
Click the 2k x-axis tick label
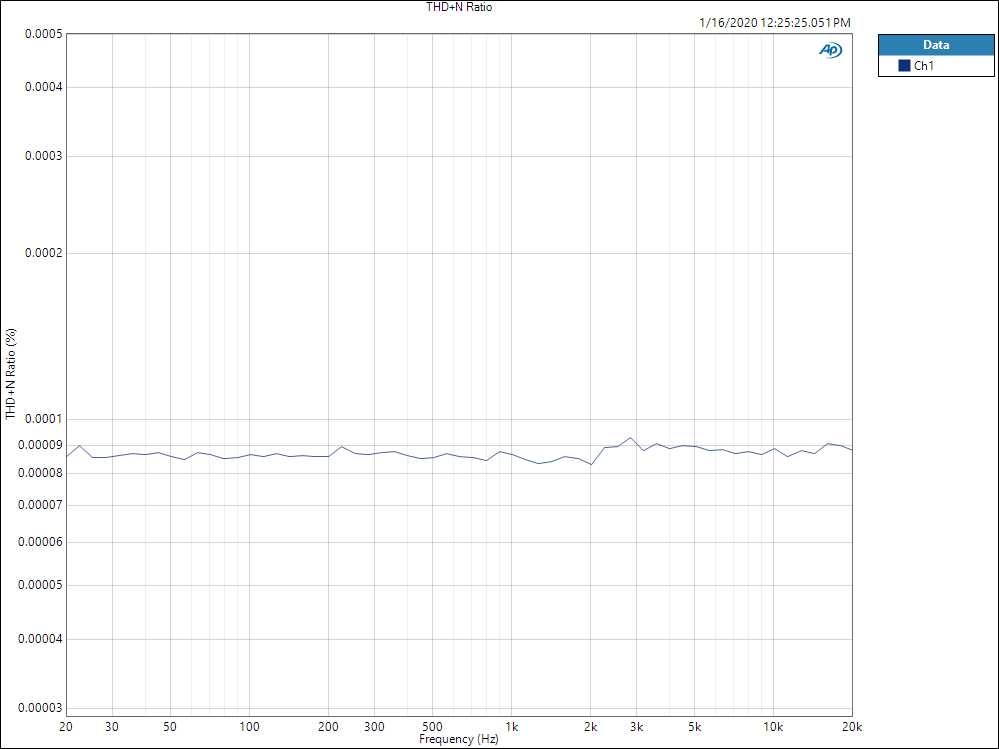click(x=591, y=727)
